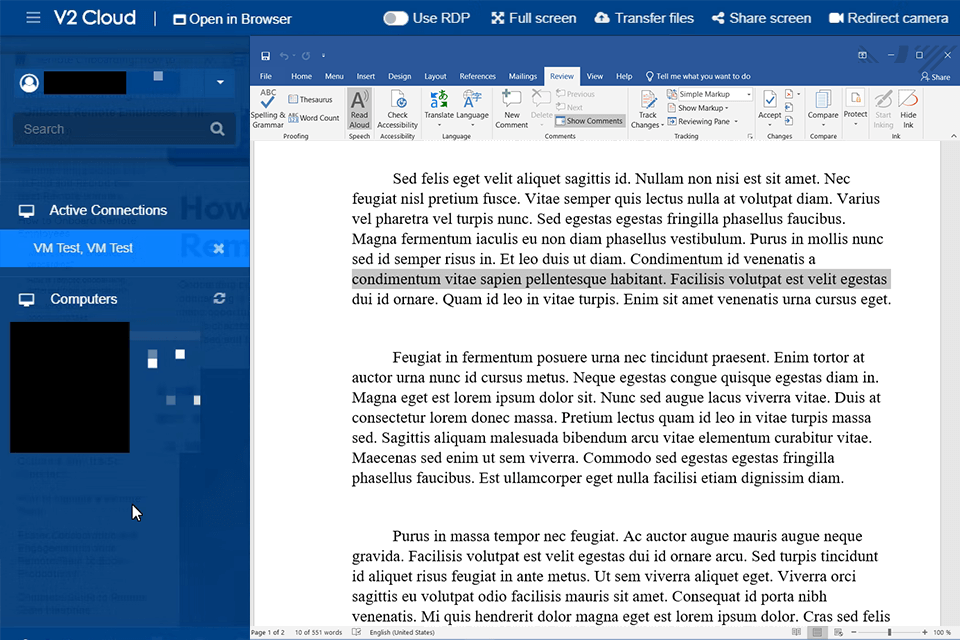Viewport: 960px width, 640px height.
Task: Click the Thesaurus icon
Action: pyautogui.click(x=310, y=100)
